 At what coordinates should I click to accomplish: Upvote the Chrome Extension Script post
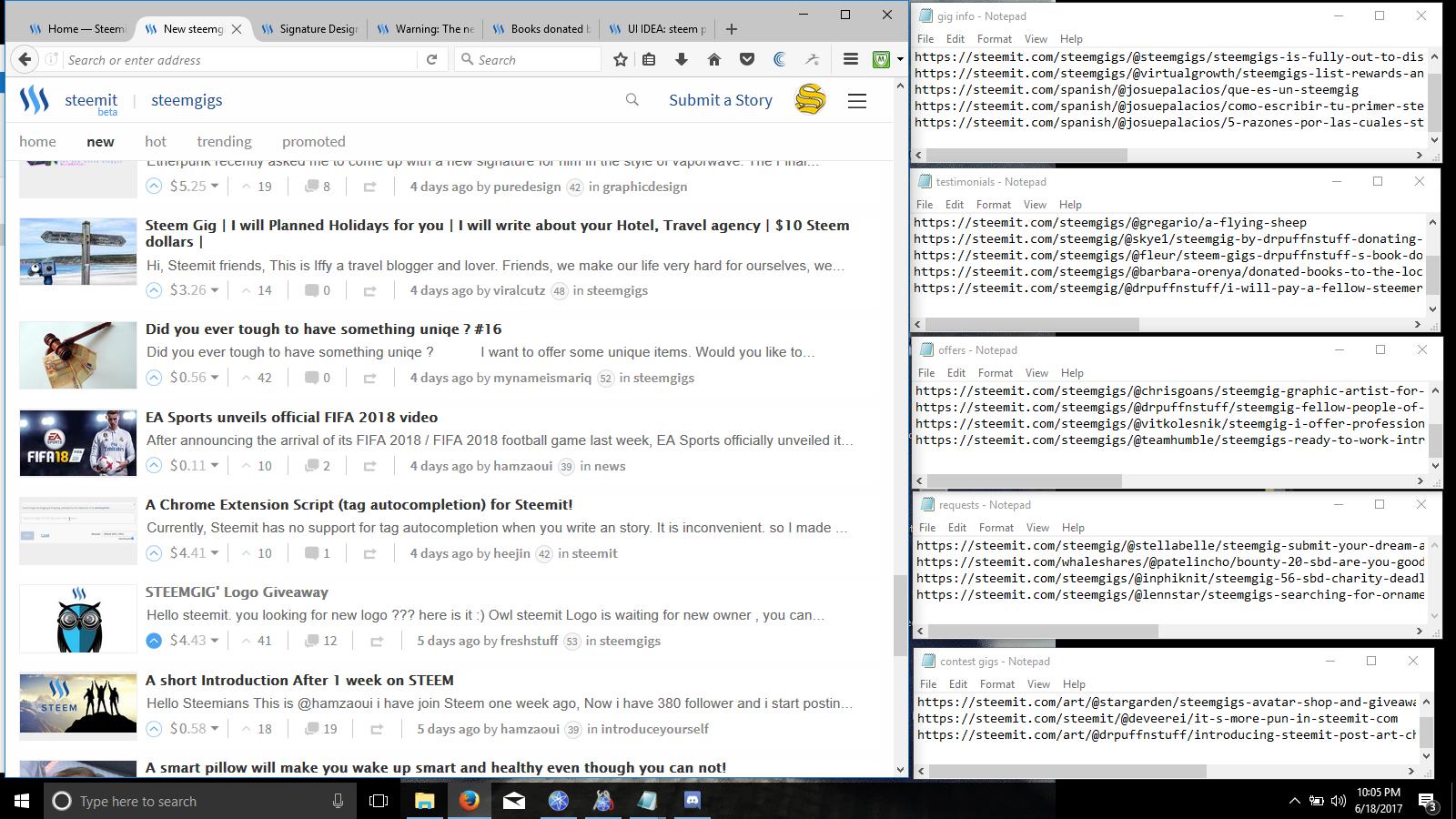point(154,553)
